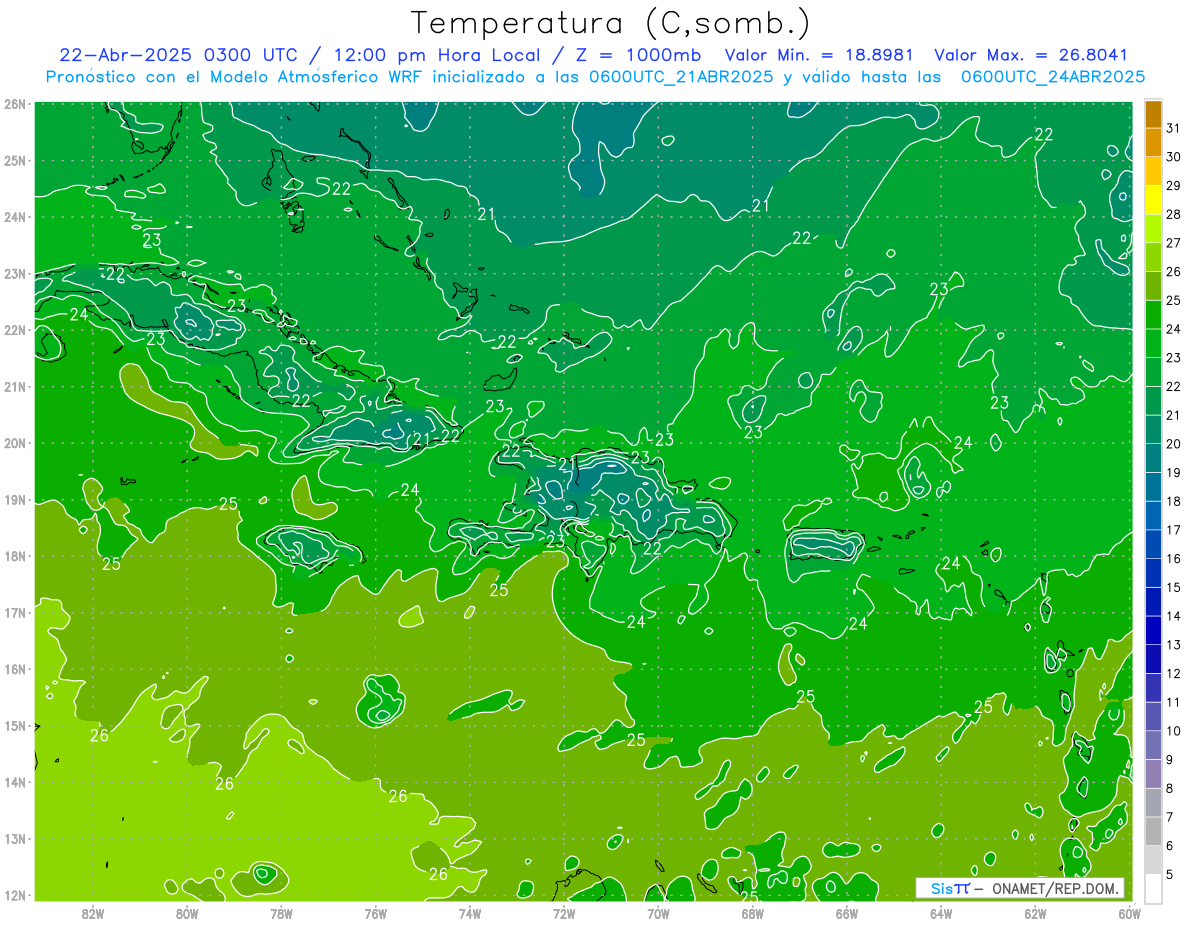Click the 68W longitude axis label
The image size is (1200, 927).
pos(752,913)
